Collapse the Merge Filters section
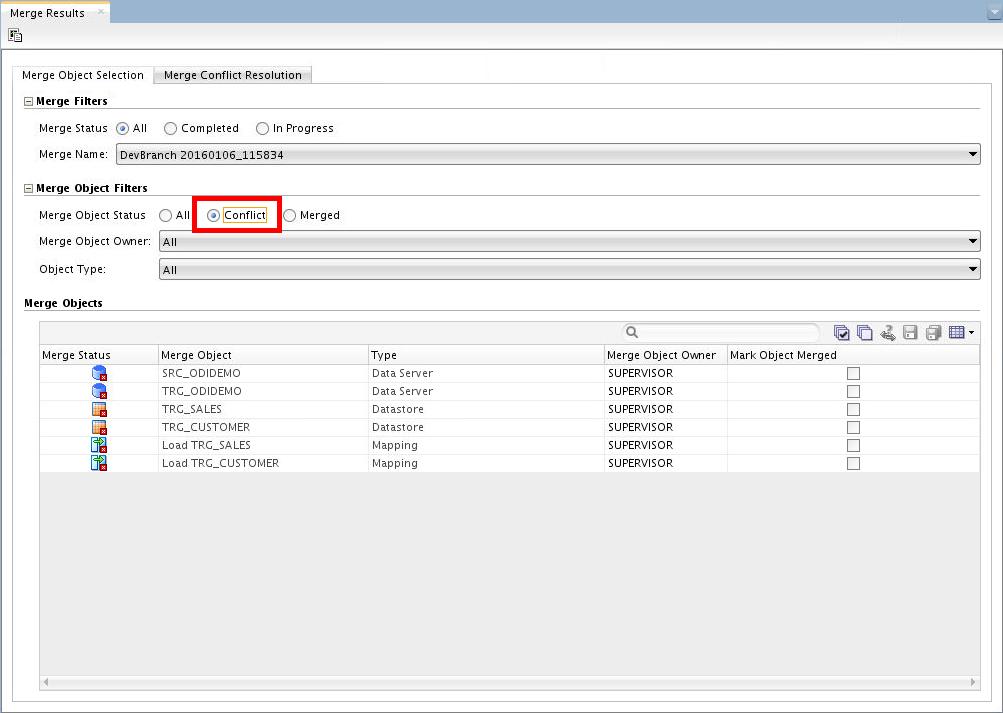 (28, 102)
